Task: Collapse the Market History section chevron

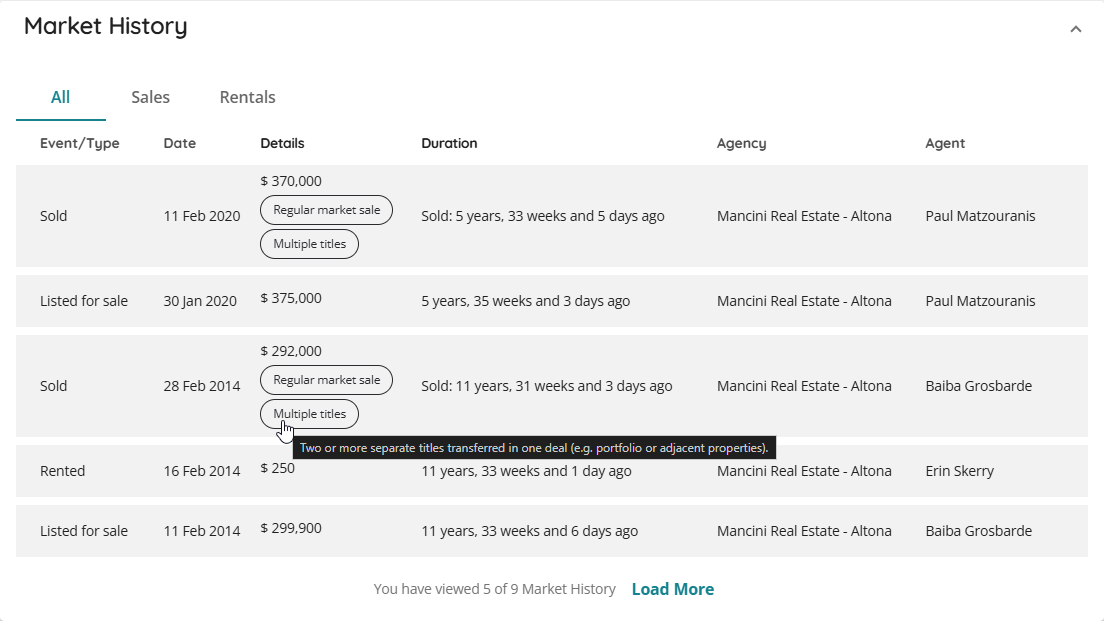Action: pos(1075,29)
